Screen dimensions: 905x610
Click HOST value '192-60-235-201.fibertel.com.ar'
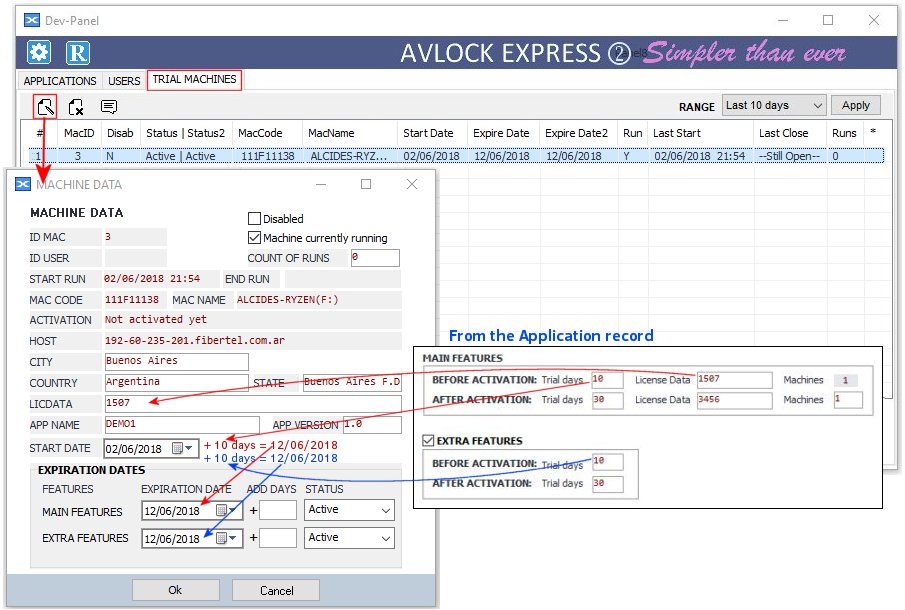pyautogui.click(x=195, y=340)
